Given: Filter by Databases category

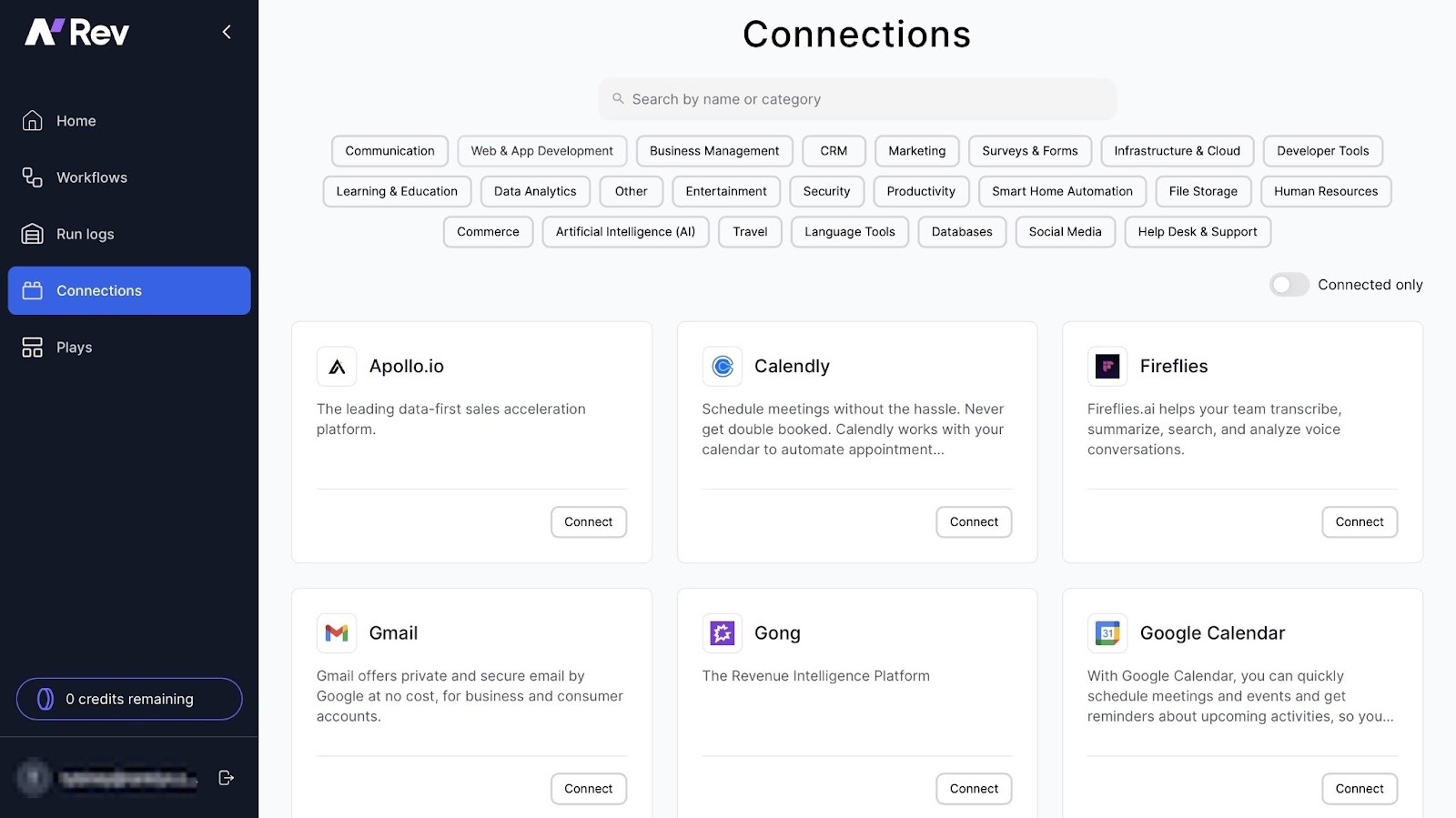Looking at the screenshot, I should point(962,232).
